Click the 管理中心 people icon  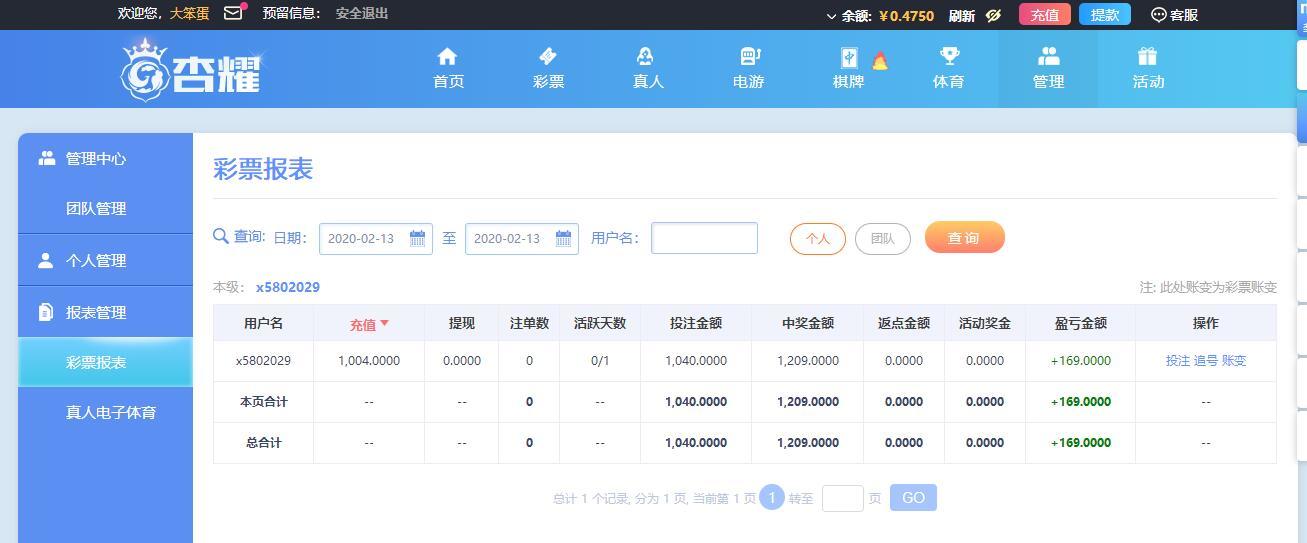pyautogui.click(x=46, y=158)
